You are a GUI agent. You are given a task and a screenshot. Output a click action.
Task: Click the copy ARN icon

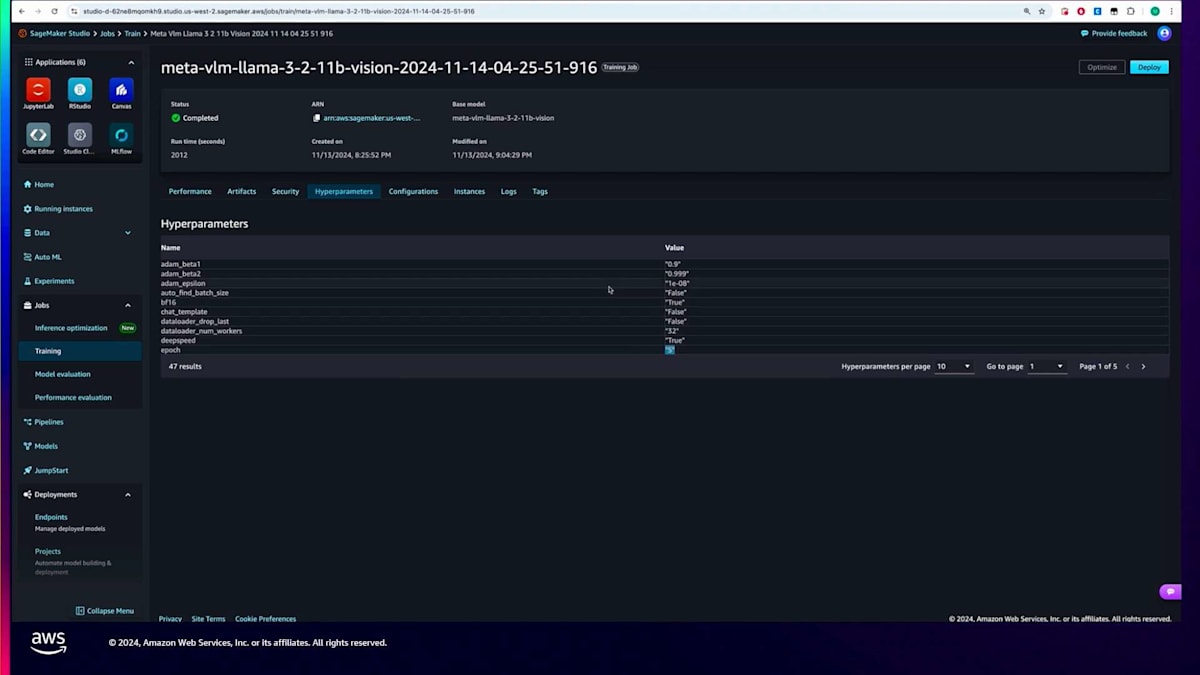pyautogui.click(x=316, y=118)
